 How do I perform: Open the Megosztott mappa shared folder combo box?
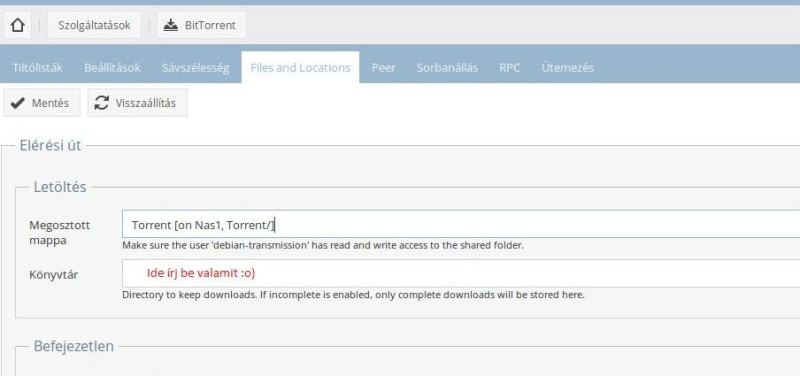point(461,224)
